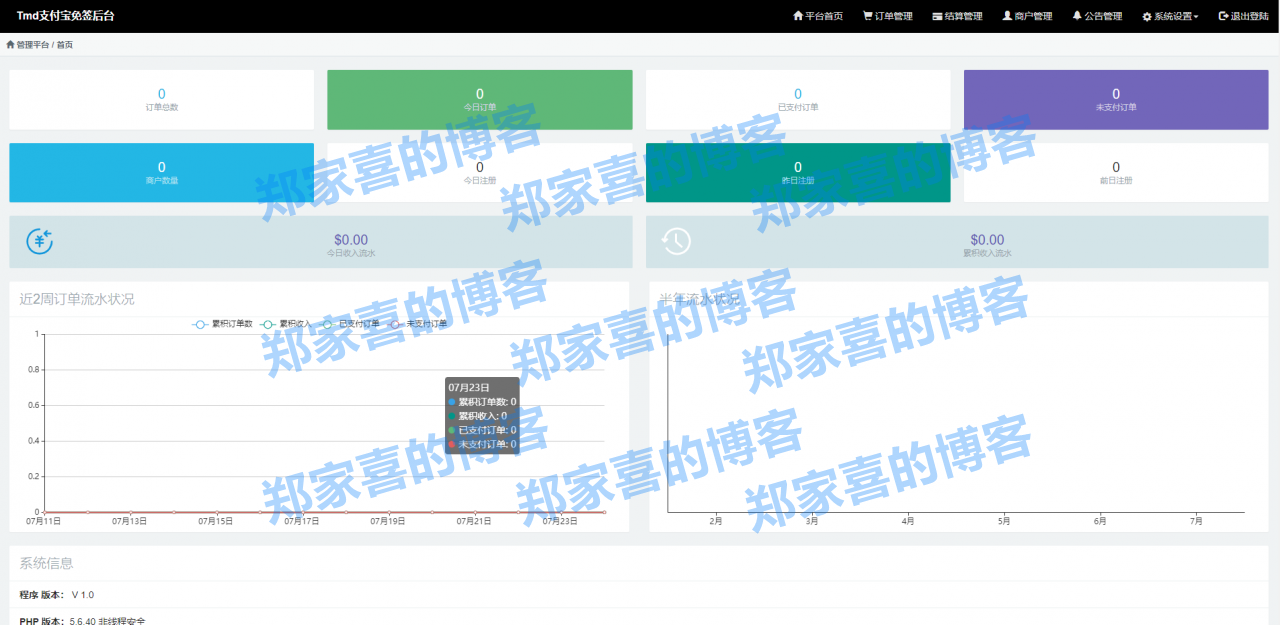Click the 管理平台 breadcrumb link
Image resolution: width=1280 pixels, height=625 pixels.
coord(33,44)
